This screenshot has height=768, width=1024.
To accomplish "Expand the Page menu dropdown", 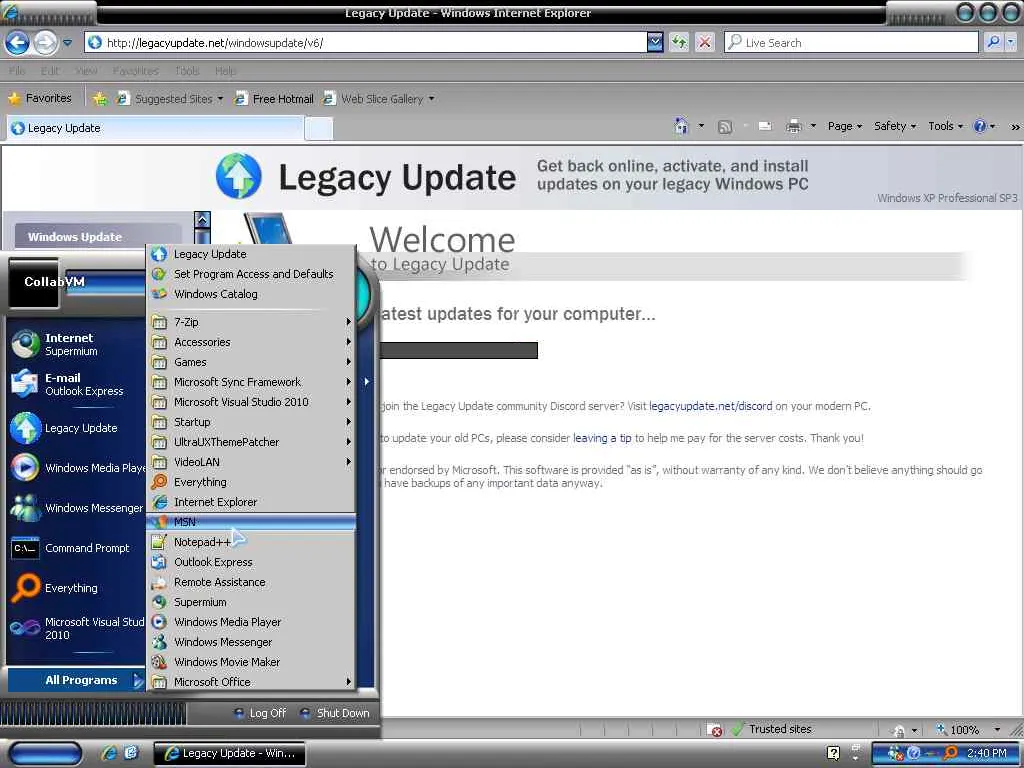I will (845, 126).
